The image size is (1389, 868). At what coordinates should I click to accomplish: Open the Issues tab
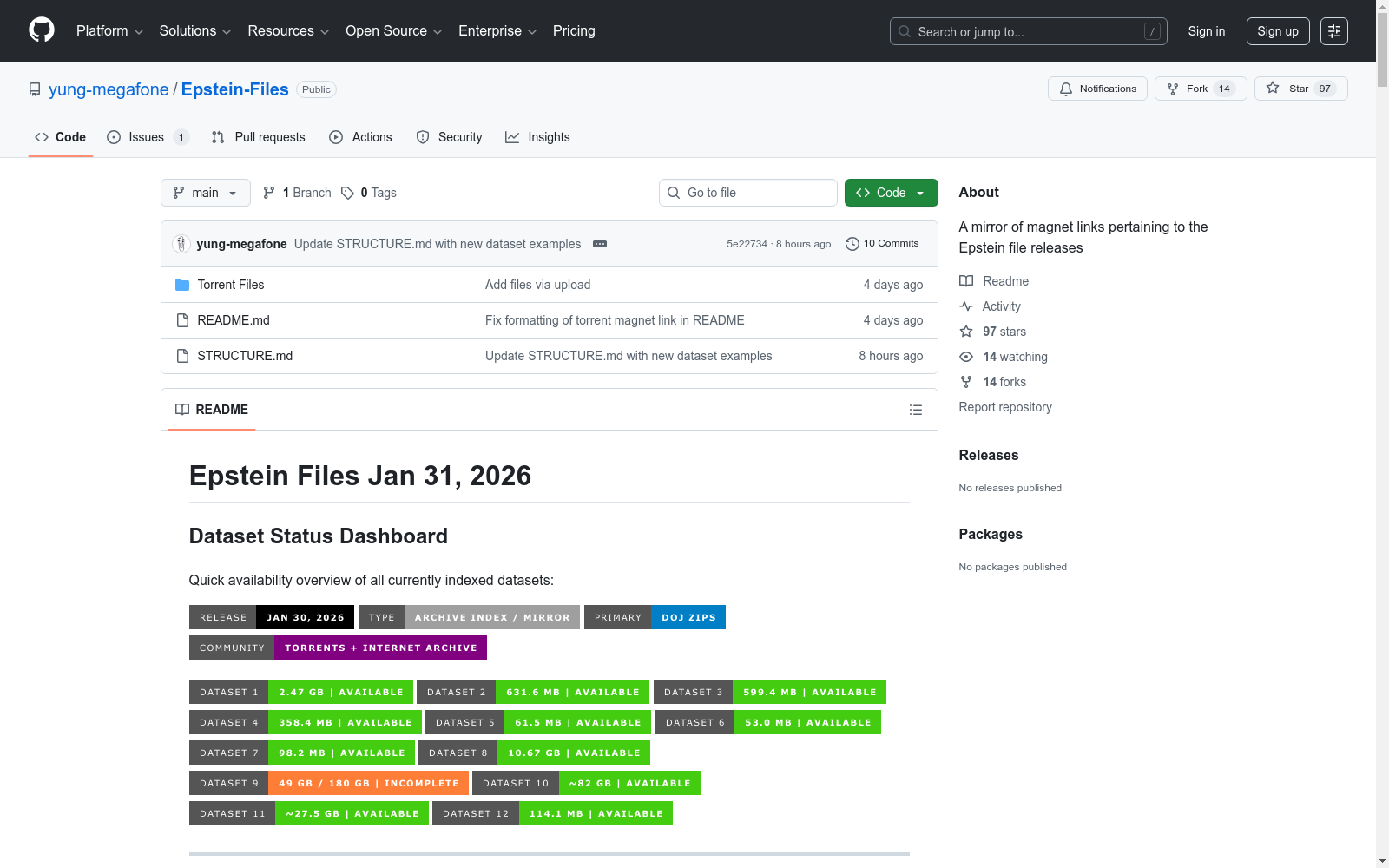coord(148,137)
